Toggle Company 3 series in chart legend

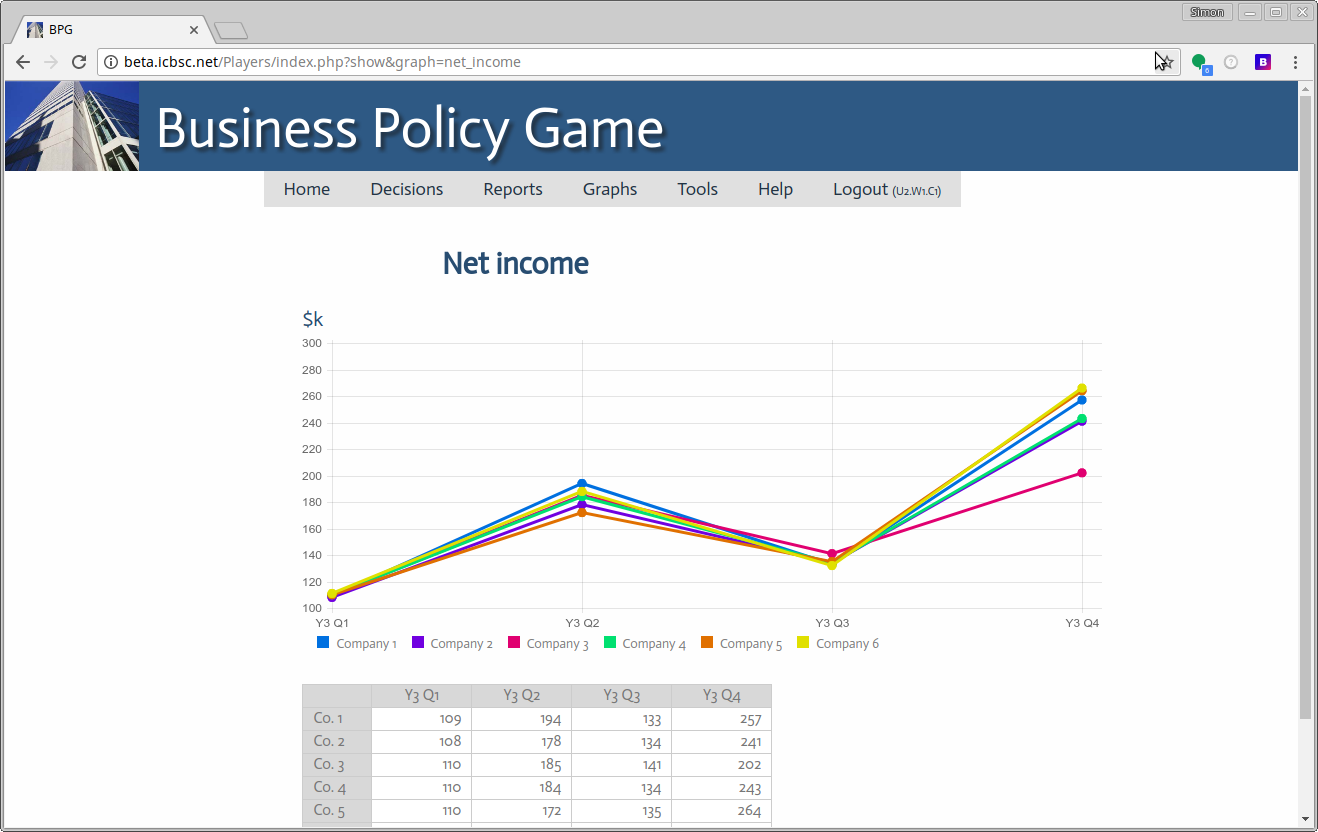(548, 643)
